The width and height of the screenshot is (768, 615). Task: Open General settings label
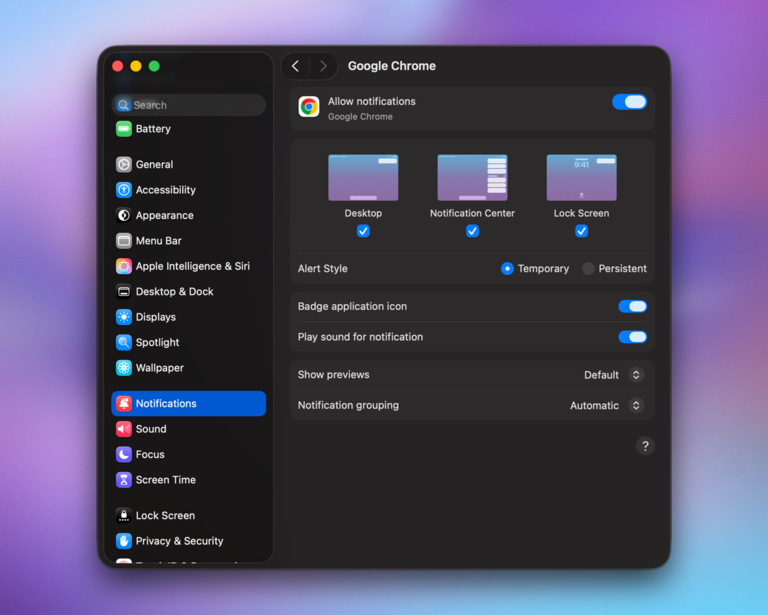[154, 165]
